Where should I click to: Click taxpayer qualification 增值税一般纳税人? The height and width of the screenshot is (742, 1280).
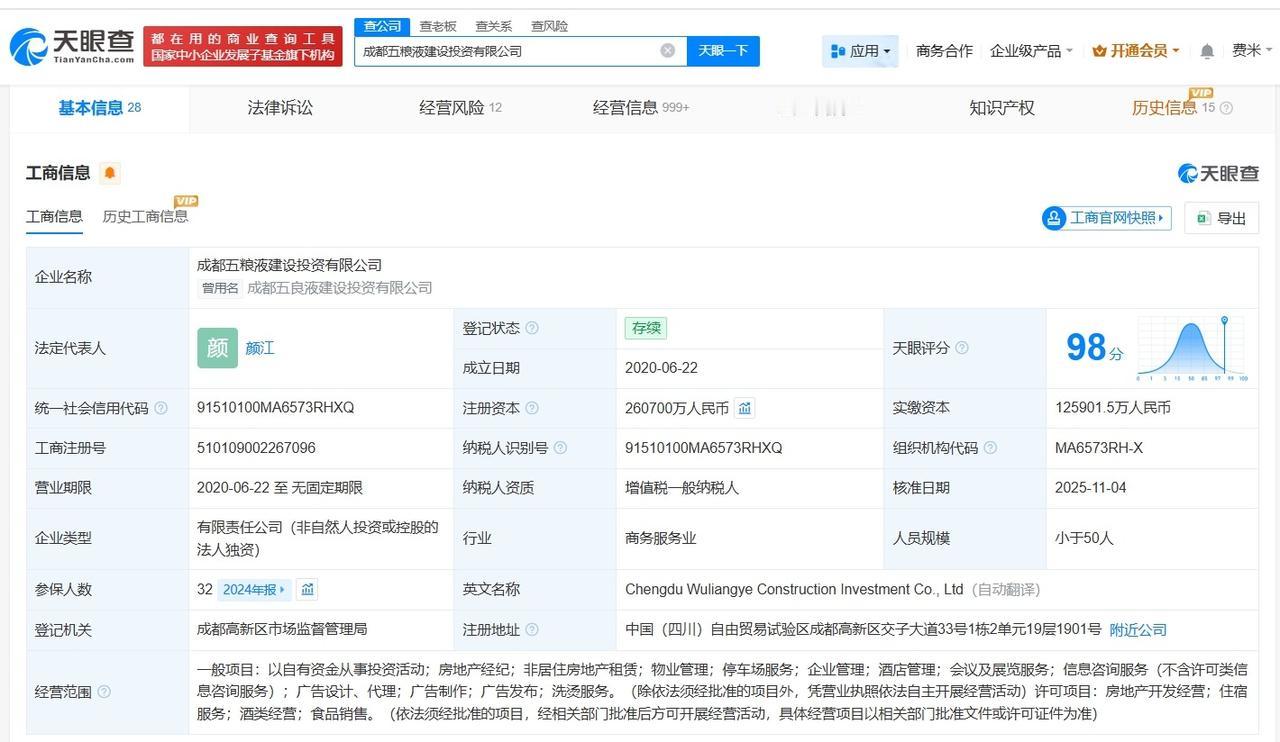(x=682, y=488)
